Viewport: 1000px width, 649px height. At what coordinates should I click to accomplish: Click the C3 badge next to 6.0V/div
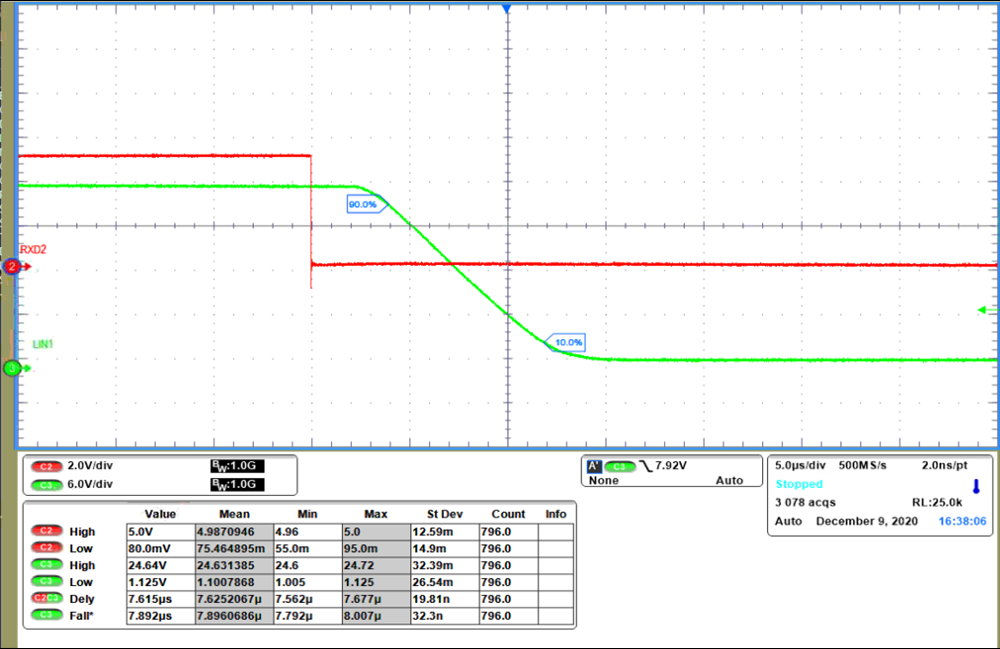click(46, 484)
